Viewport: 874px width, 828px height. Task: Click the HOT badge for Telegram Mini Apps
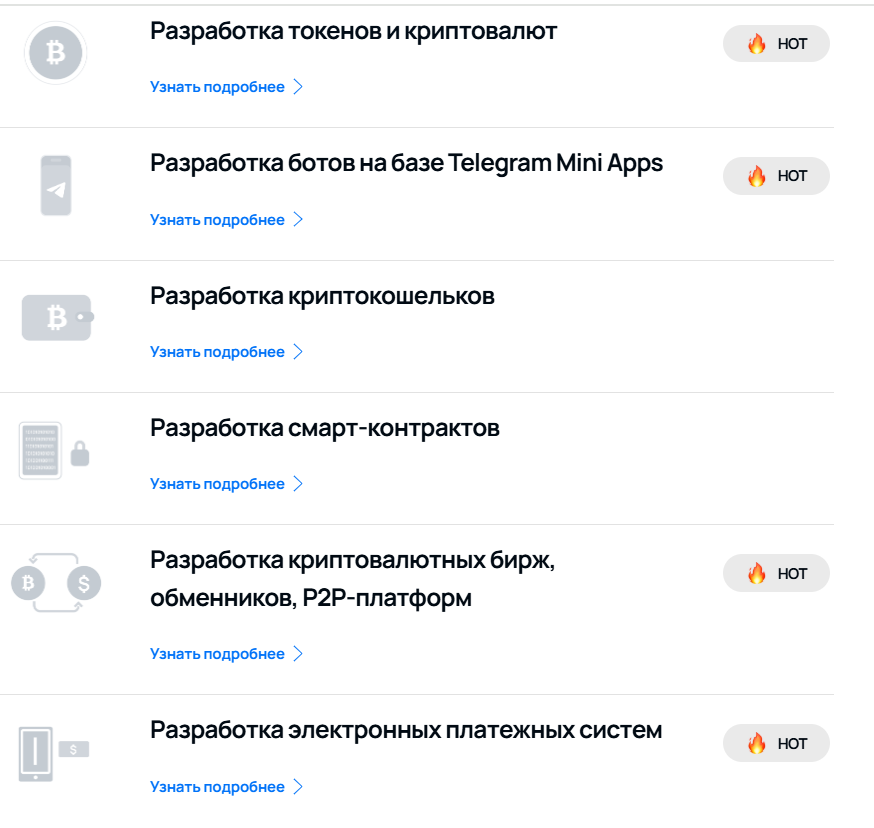776,176
